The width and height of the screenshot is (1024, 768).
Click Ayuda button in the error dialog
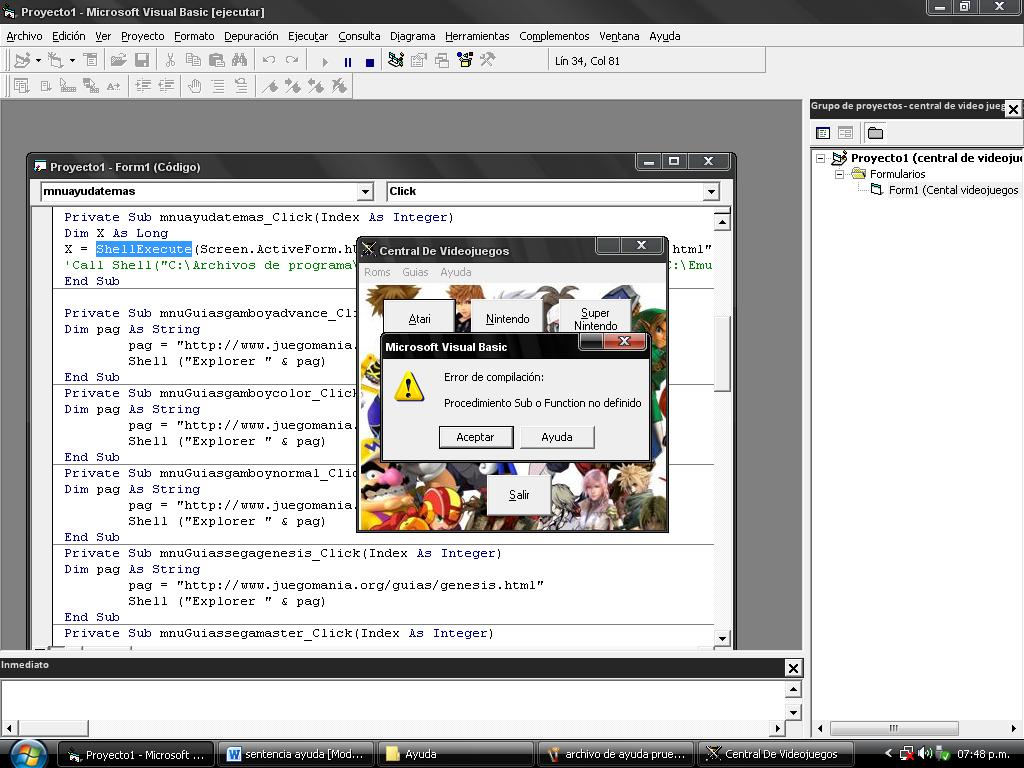click(x=557, y=437)
